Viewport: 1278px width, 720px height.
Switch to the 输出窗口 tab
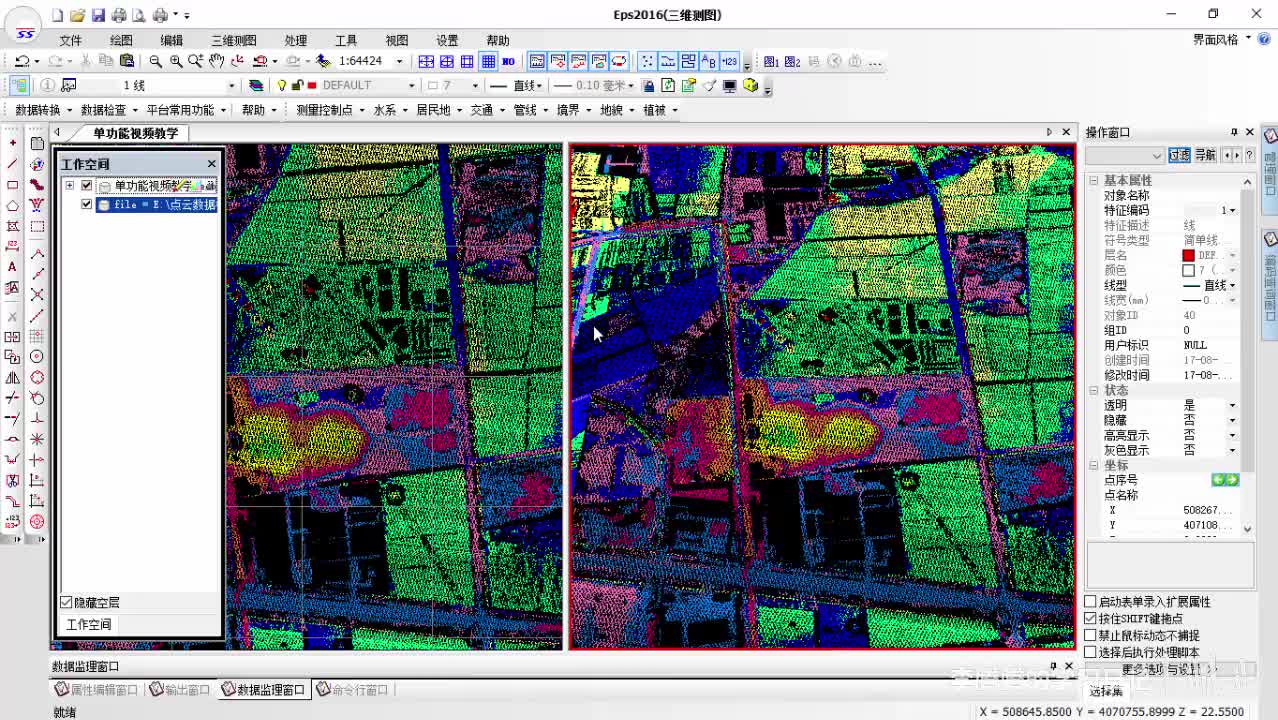coord(181,690)
